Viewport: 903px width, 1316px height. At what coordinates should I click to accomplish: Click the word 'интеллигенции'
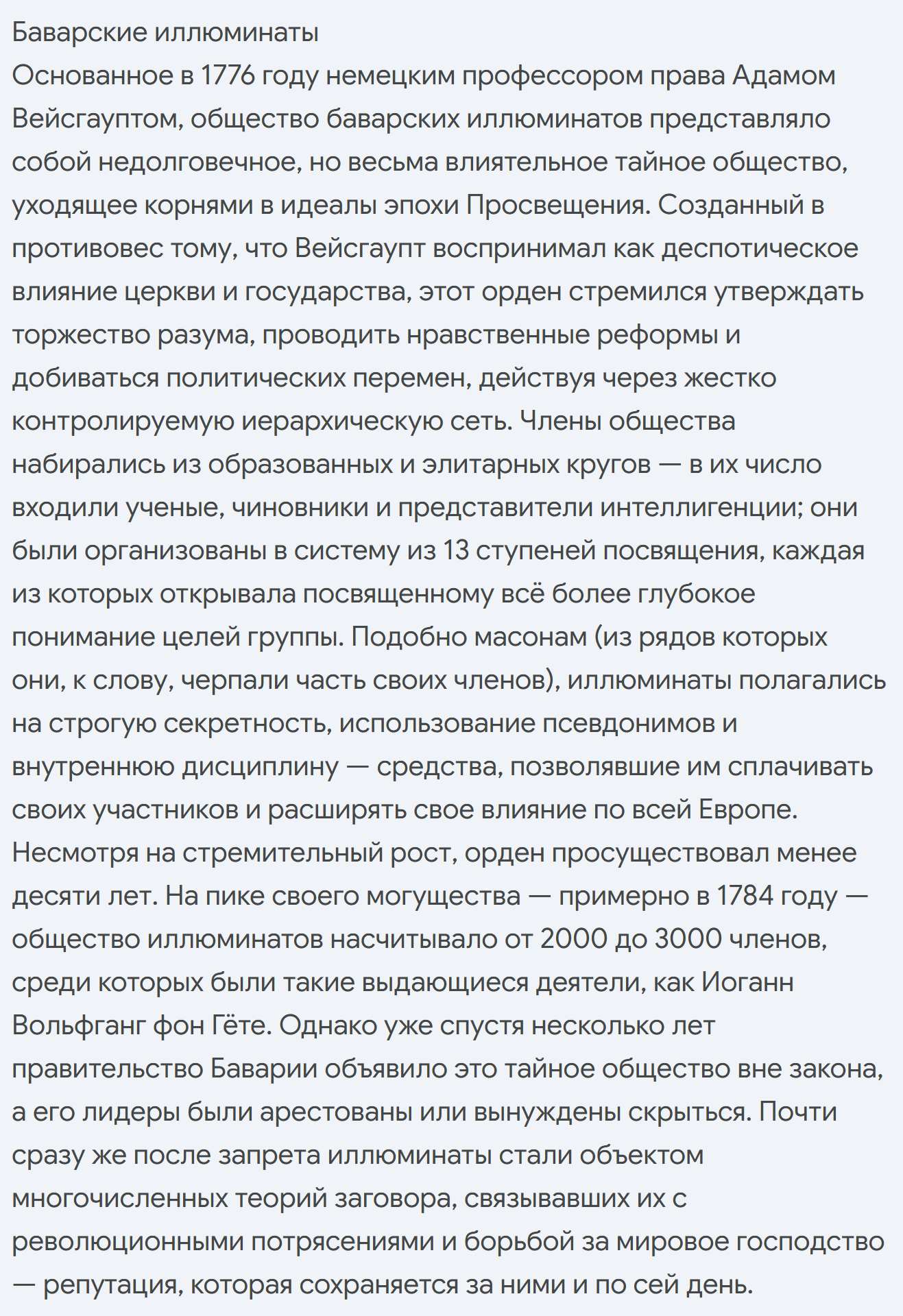click(x=701, y=507)
